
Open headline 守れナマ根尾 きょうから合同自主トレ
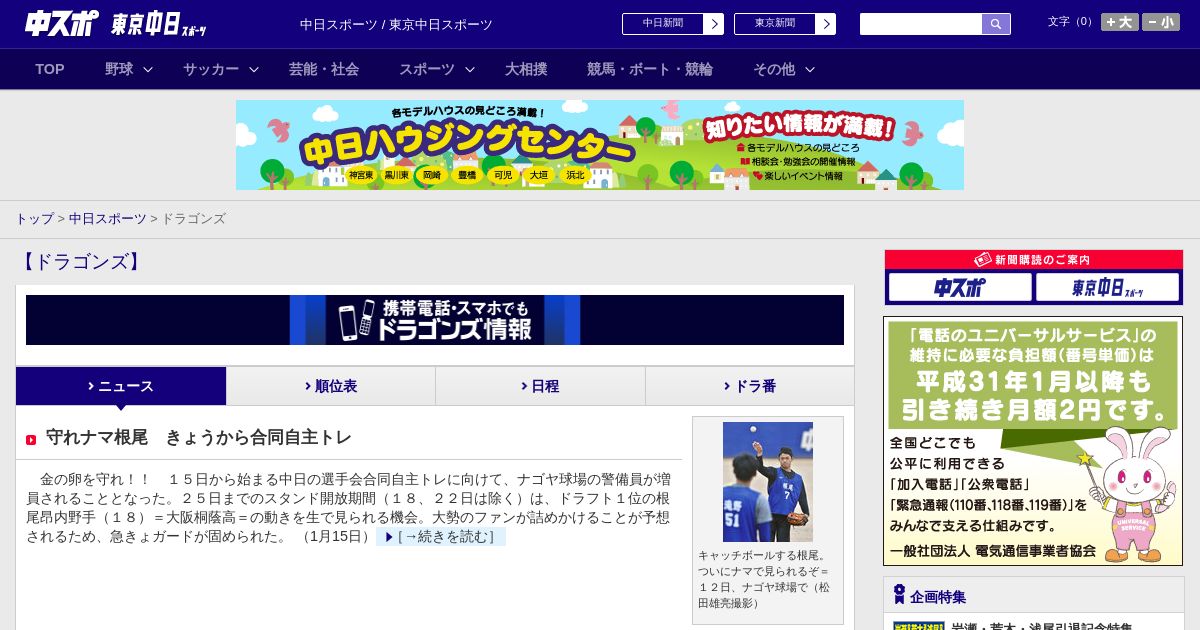coord(199,438)
